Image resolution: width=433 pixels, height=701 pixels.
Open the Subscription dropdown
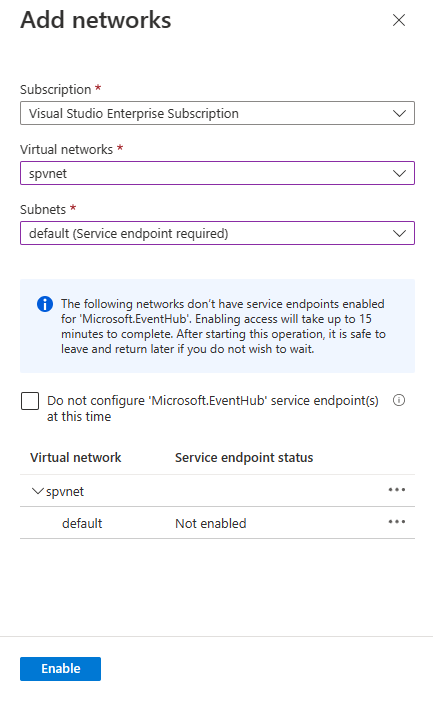click(217, 113)
